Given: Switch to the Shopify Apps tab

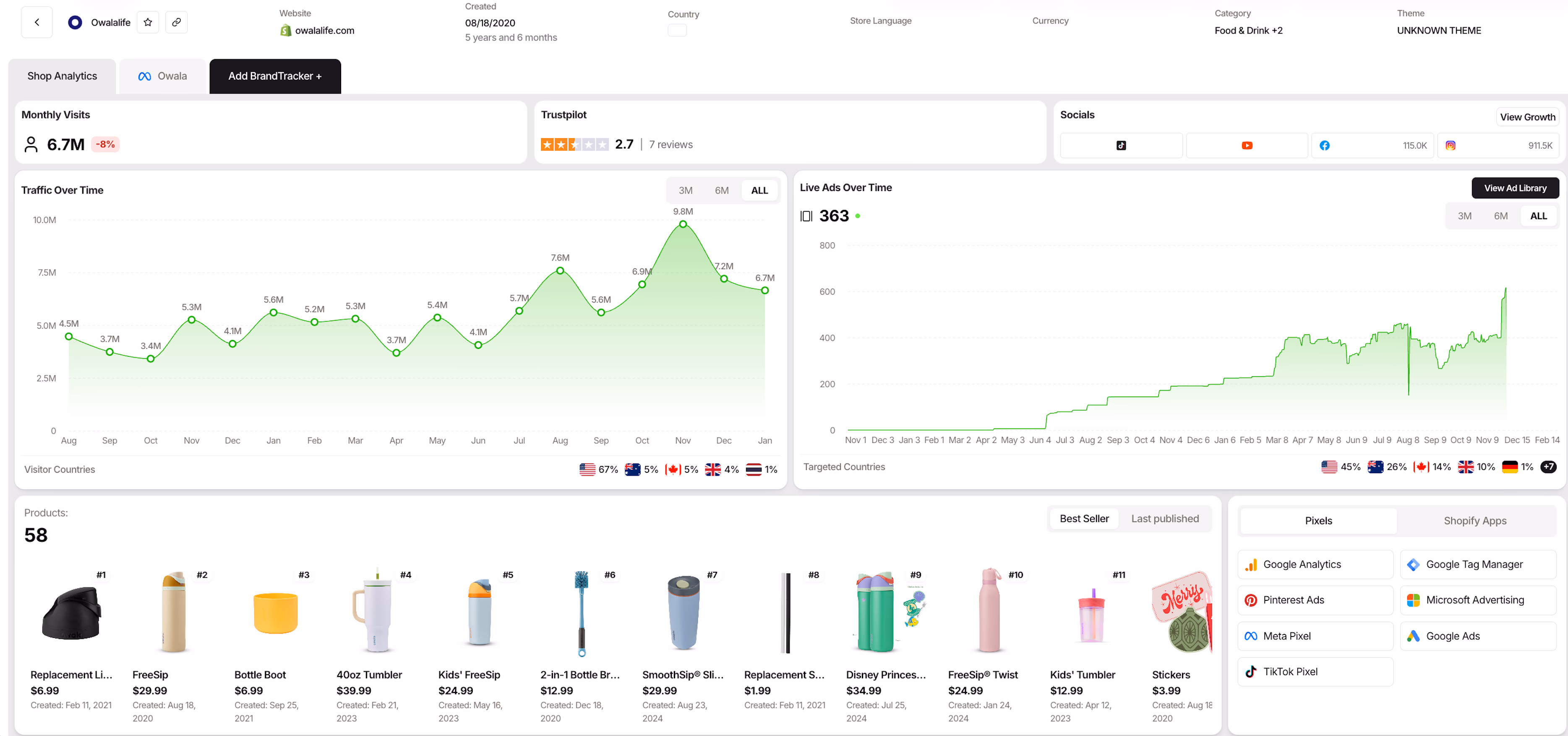Looking at the screenshot, I should pyautogui.click(x=1474, y=521).
